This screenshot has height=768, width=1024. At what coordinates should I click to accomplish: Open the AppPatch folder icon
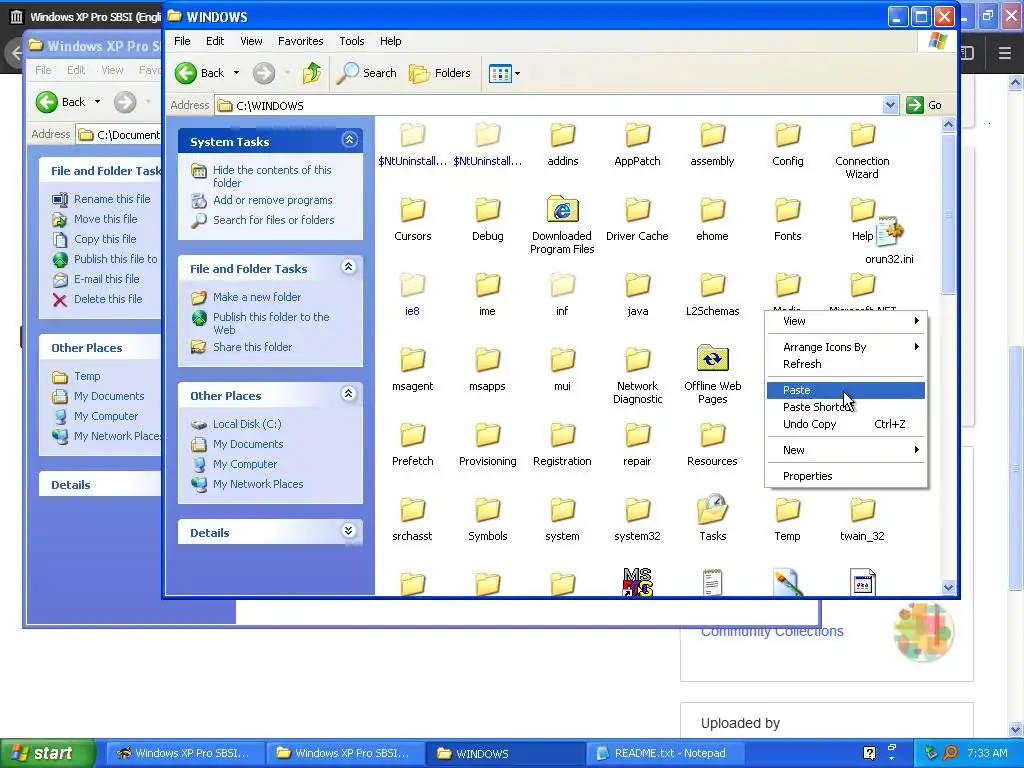click(x=637, y=136)
